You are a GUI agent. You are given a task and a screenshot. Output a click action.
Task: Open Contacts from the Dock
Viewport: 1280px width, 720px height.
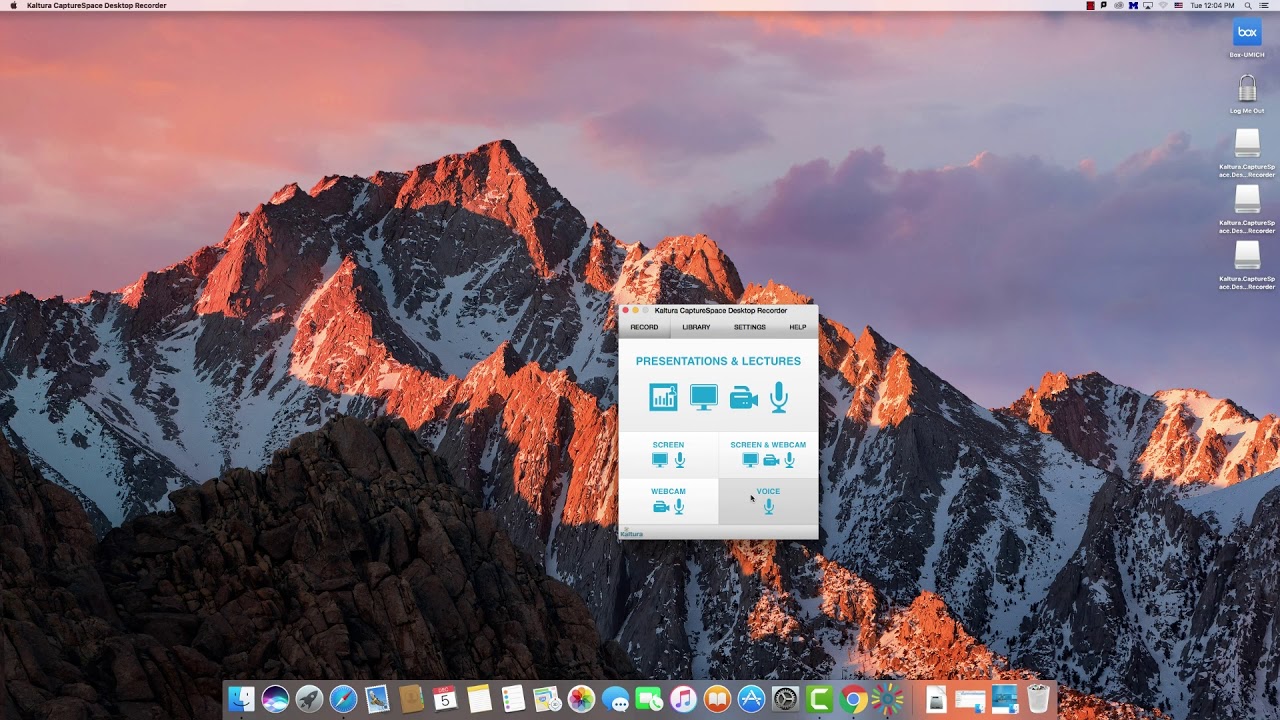point(411,699)
